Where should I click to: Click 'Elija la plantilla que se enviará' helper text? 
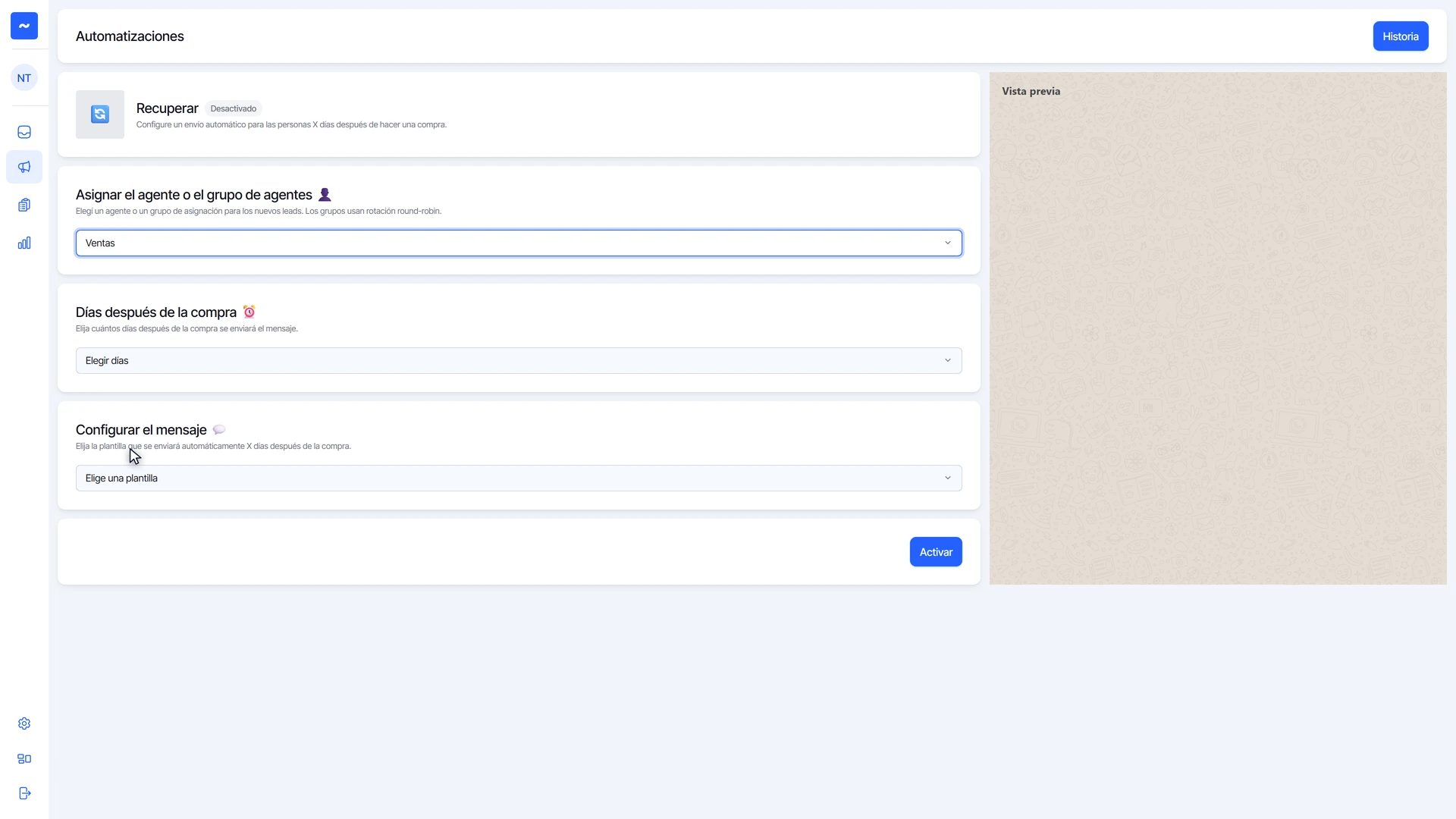(x=213, y=446)
